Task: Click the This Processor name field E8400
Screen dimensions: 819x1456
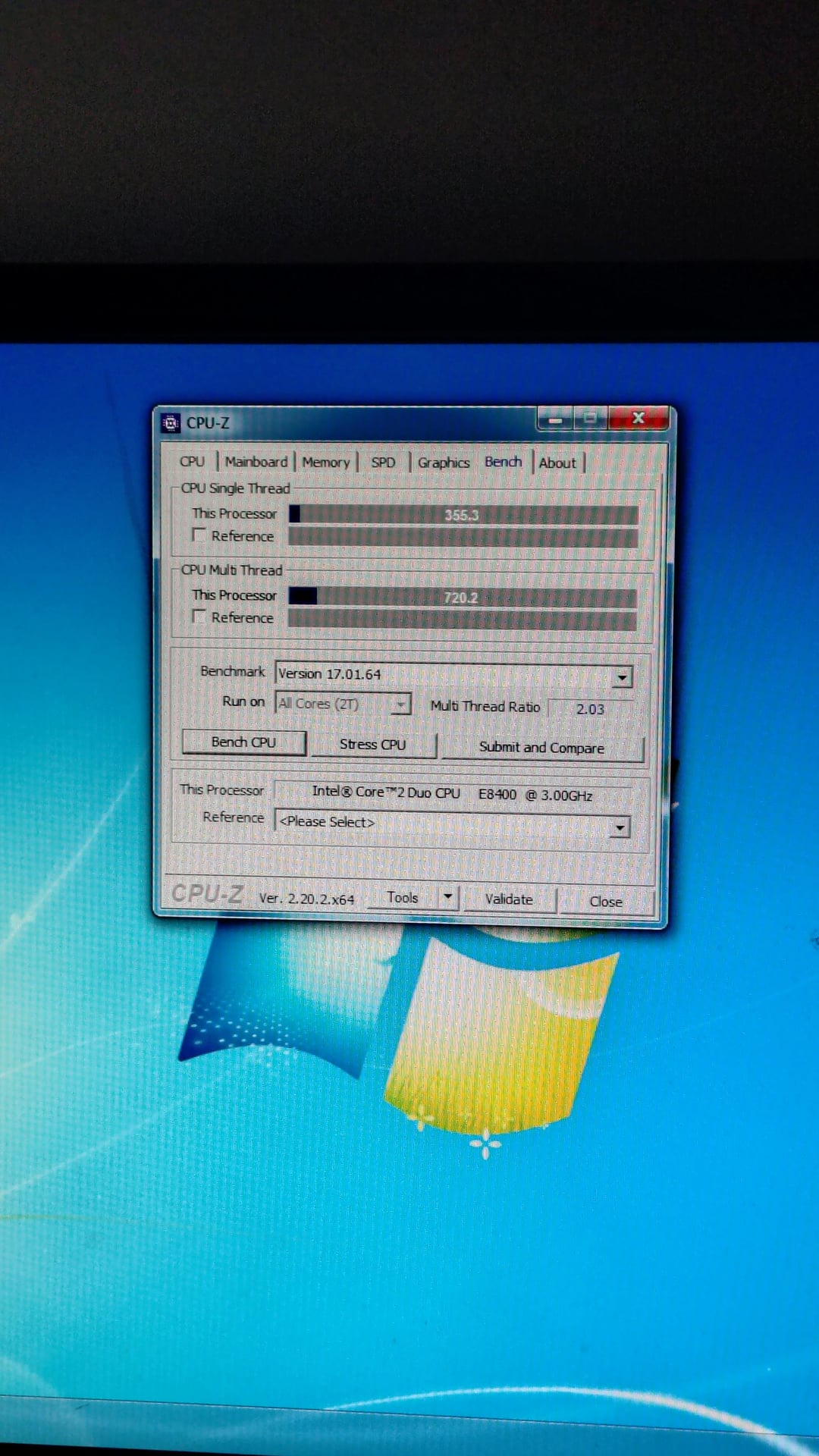Action: [x=452, y=793]
